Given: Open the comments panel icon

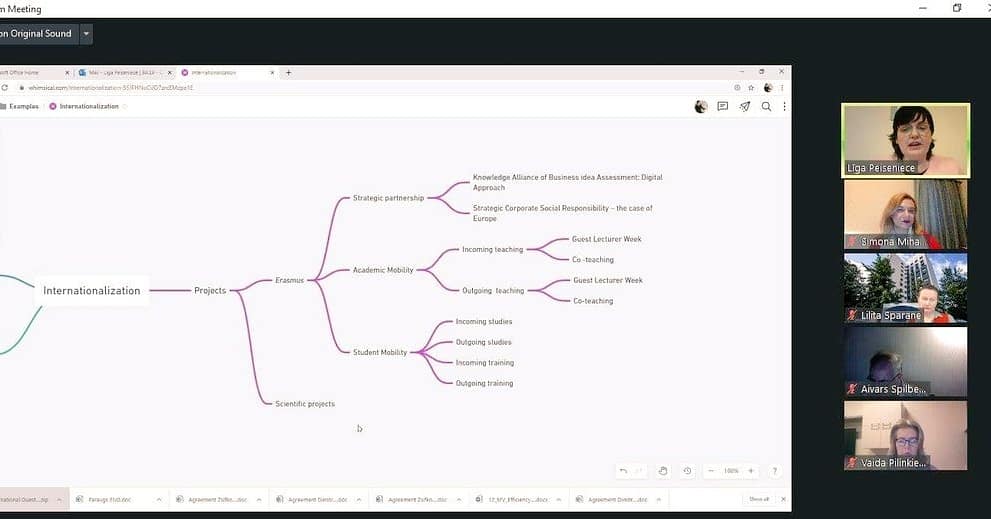Looking at the screenshot, I should pos(723,107).
